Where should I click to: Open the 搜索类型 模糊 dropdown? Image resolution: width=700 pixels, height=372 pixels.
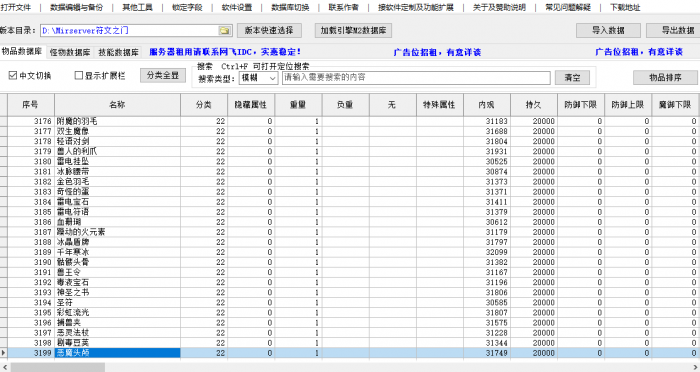point(258,78)
